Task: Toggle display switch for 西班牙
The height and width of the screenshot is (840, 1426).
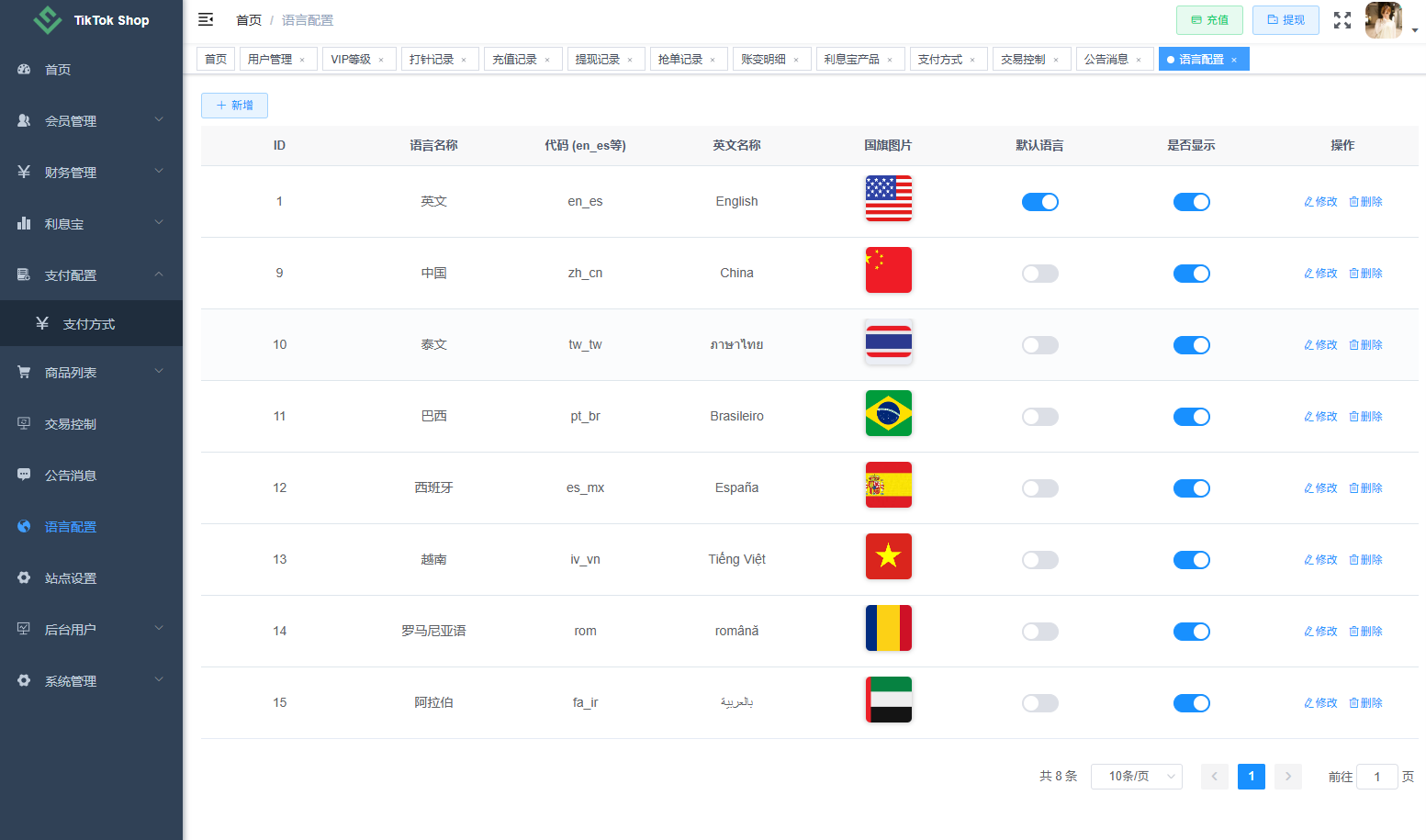Action: (1192, 488)
